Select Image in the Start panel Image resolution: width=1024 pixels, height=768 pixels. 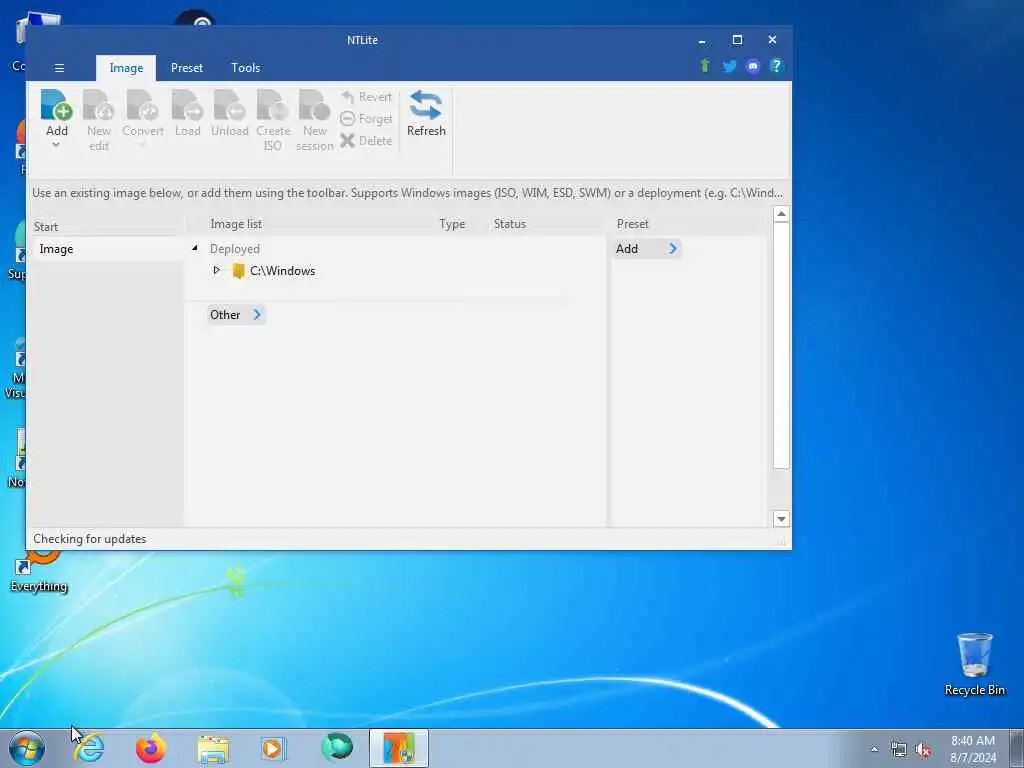108,249
